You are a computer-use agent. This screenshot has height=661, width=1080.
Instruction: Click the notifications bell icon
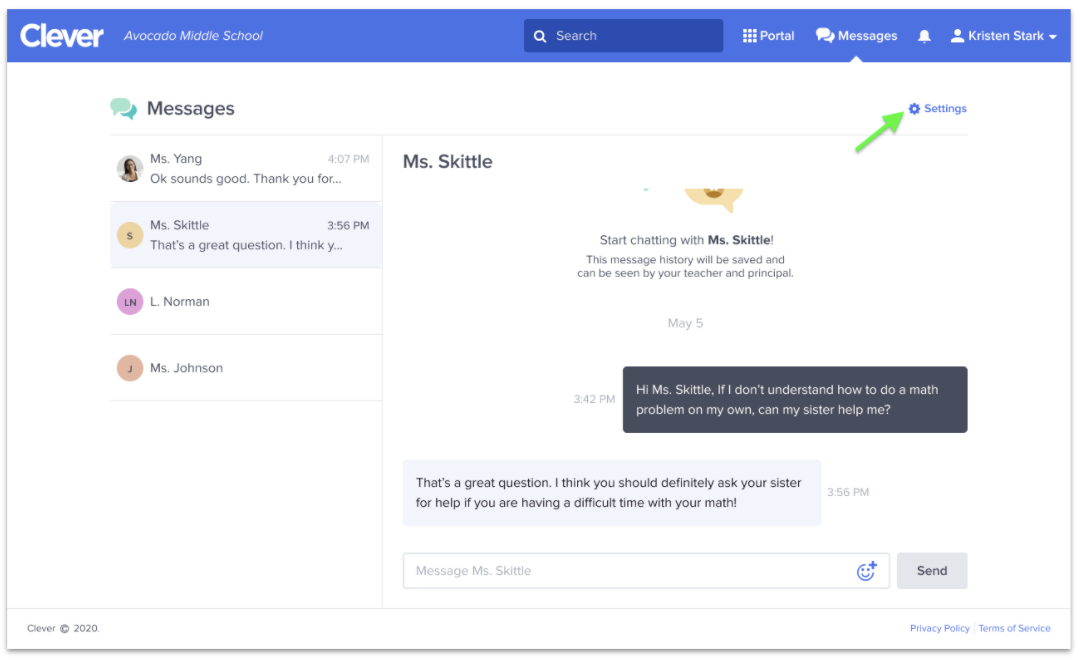pos(924,36)
